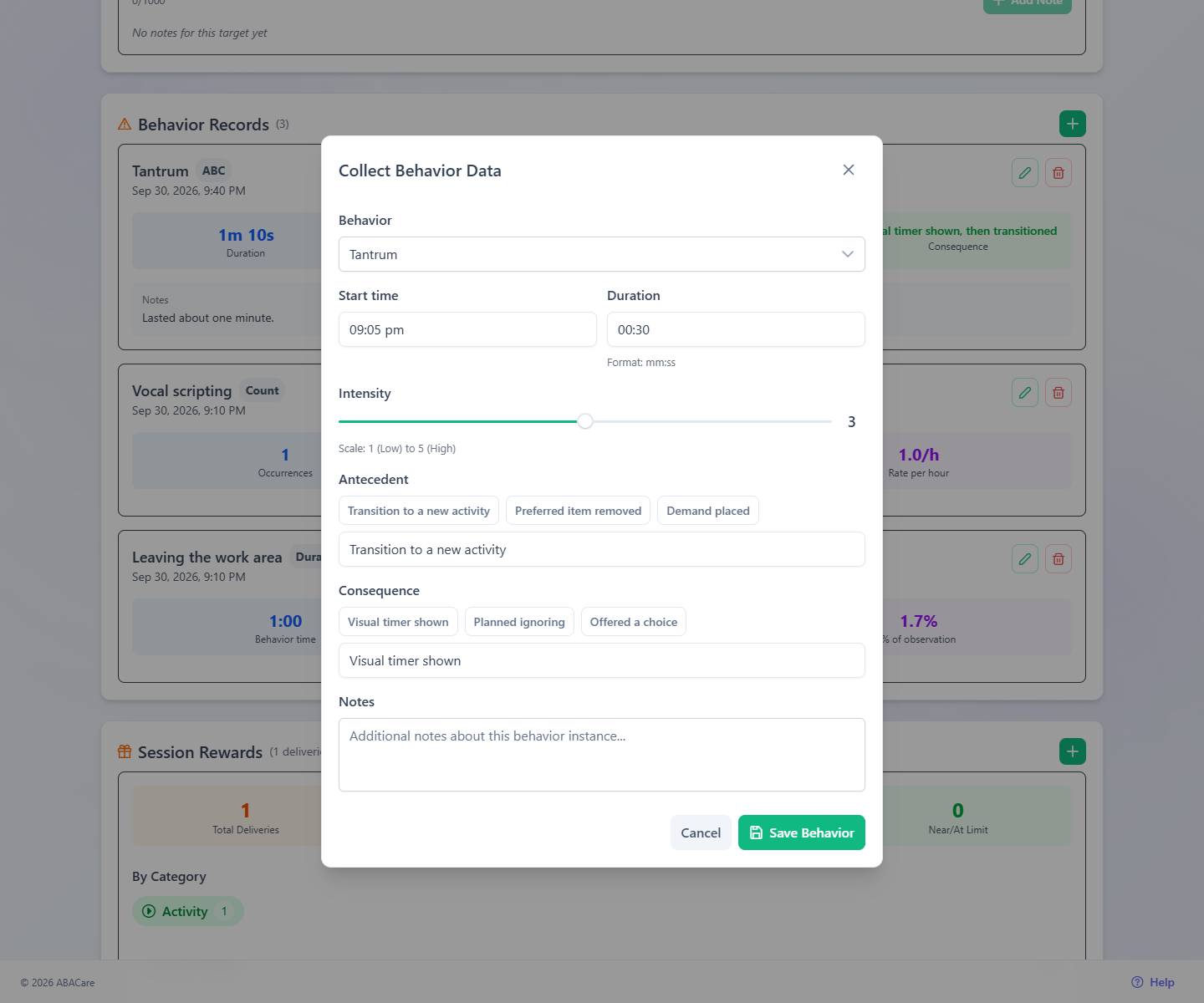Delete the Vocal scripting record
The width and height of the screenshot is (1204, 1003).
point(1059,393)
